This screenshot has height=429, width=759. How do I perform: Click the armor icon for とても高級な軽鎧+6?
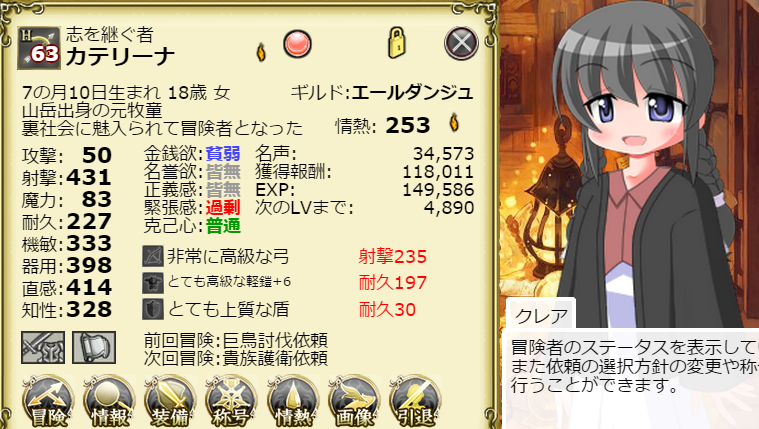[153, 283]
